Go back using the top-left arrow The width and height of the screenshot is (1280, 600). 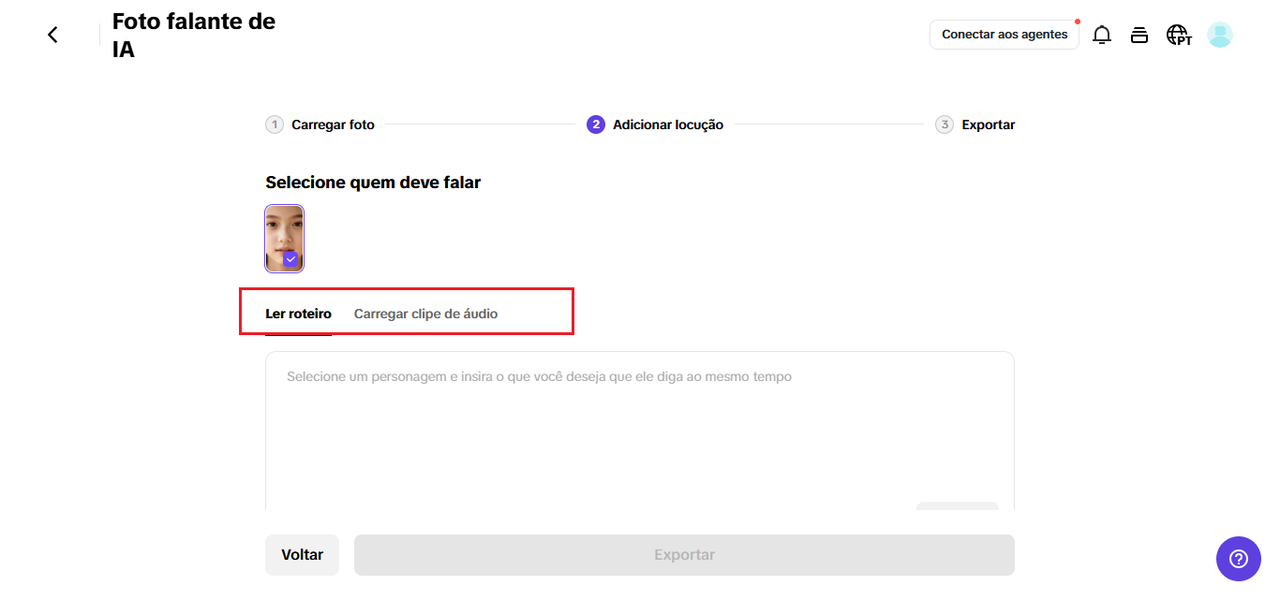pos(53,35)
